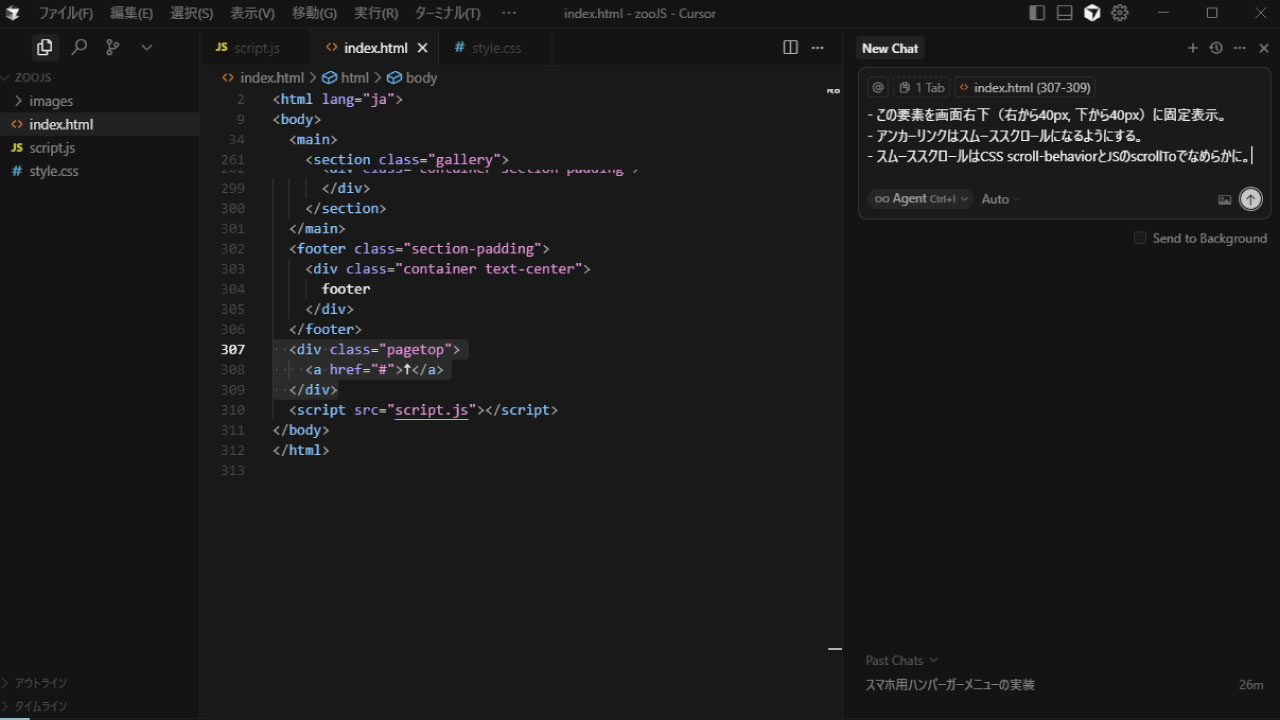1280x720 pixels.
Task: Click the body breadcrumb item
Action: (412, 77)
